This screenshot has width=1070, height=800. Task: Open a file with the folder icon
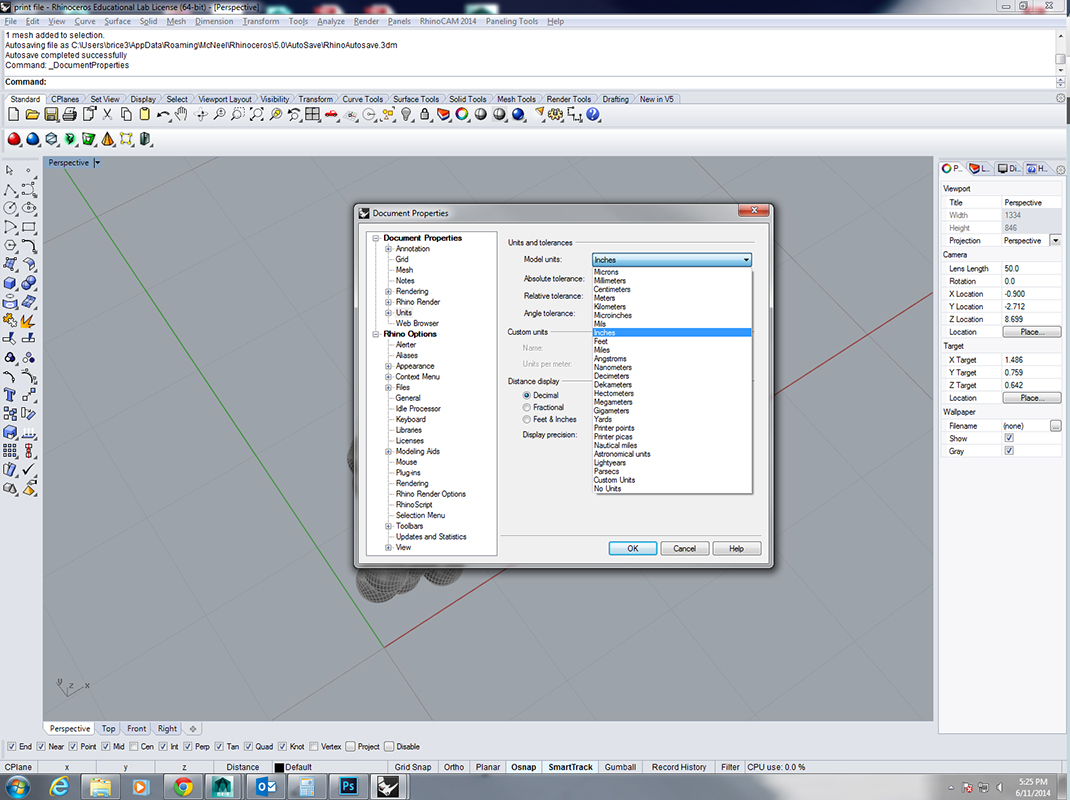click(x=32, y=115)
